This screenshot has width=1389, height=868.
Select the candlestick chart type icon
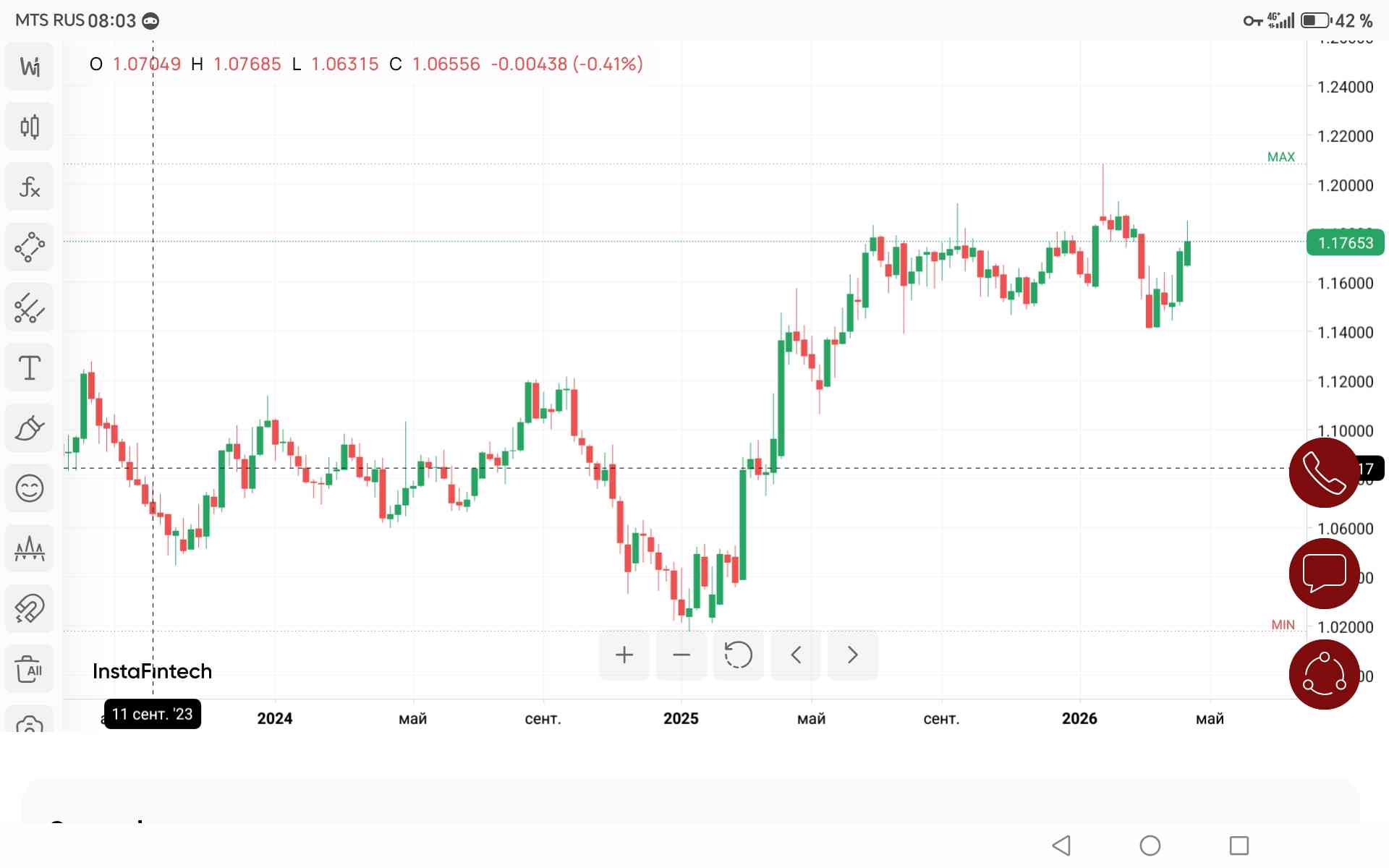coord(29,126)
